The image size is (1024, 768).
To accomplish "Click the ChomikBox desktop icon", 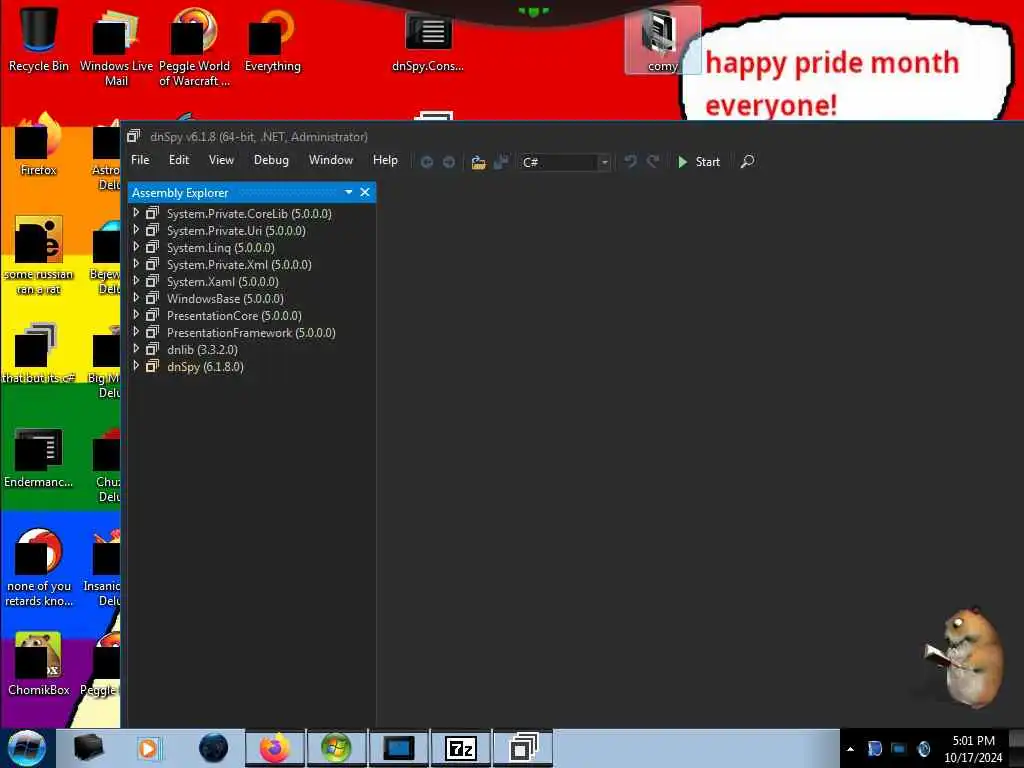I will point(39,664).
